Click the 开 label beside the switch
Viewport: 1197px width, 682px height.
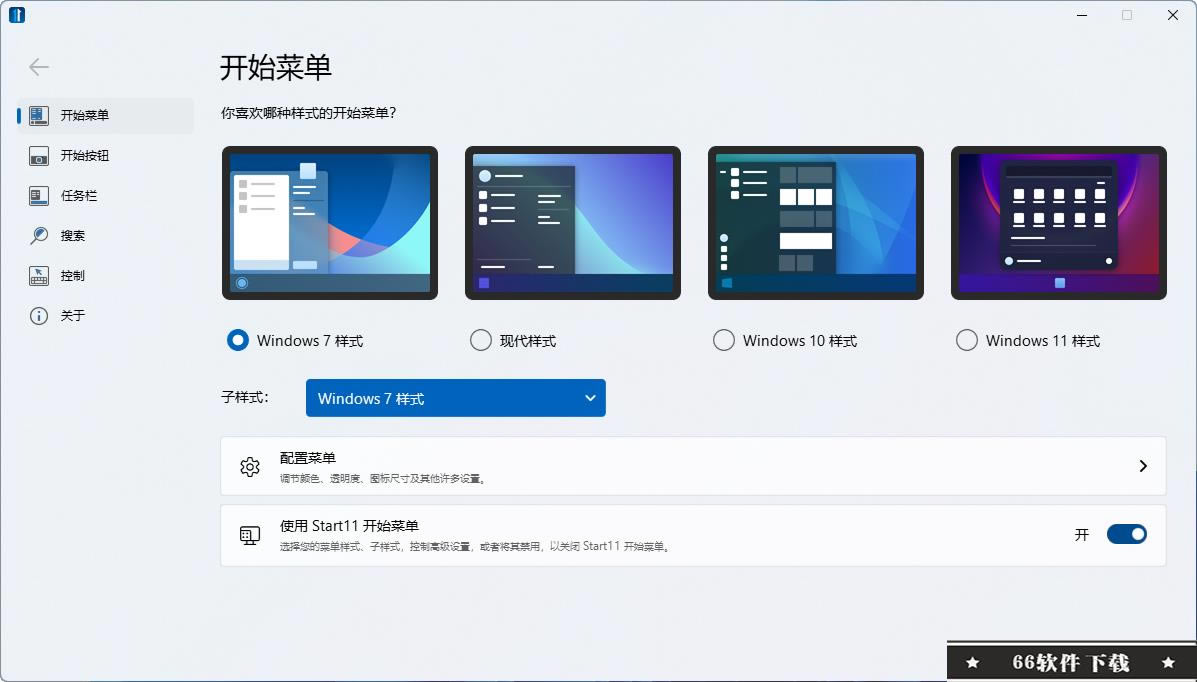1082,535
